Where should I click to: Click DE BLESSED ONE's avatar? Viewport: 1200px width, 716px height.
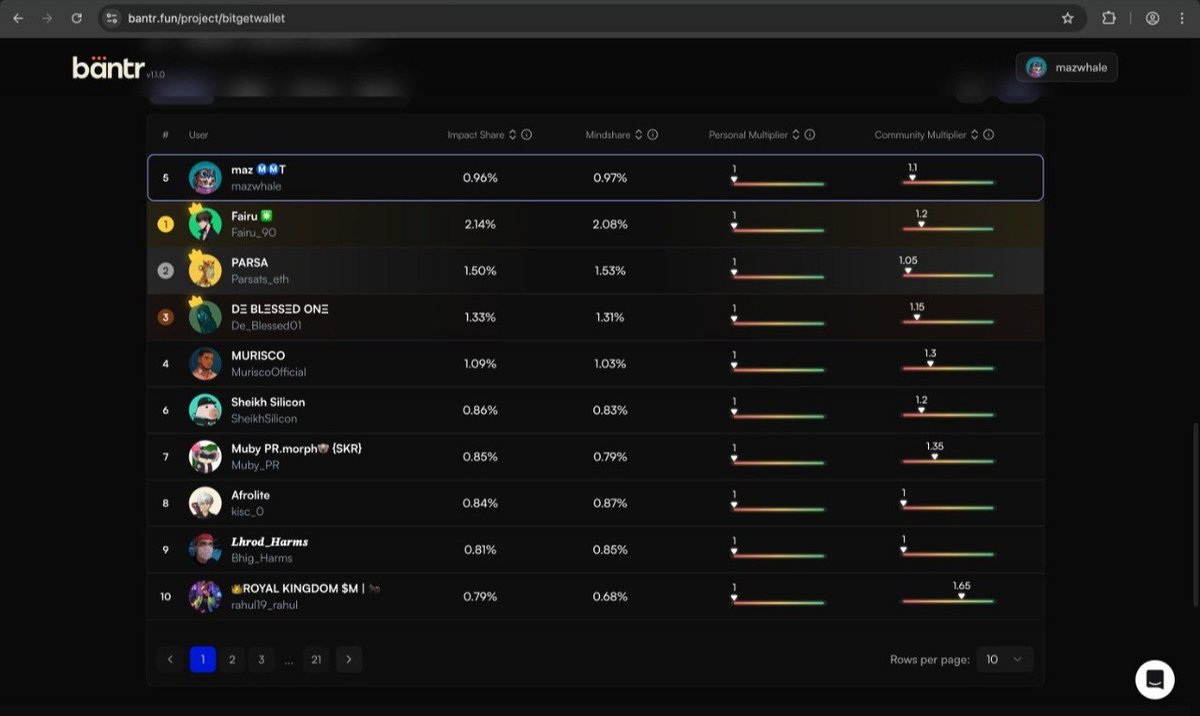205,317
